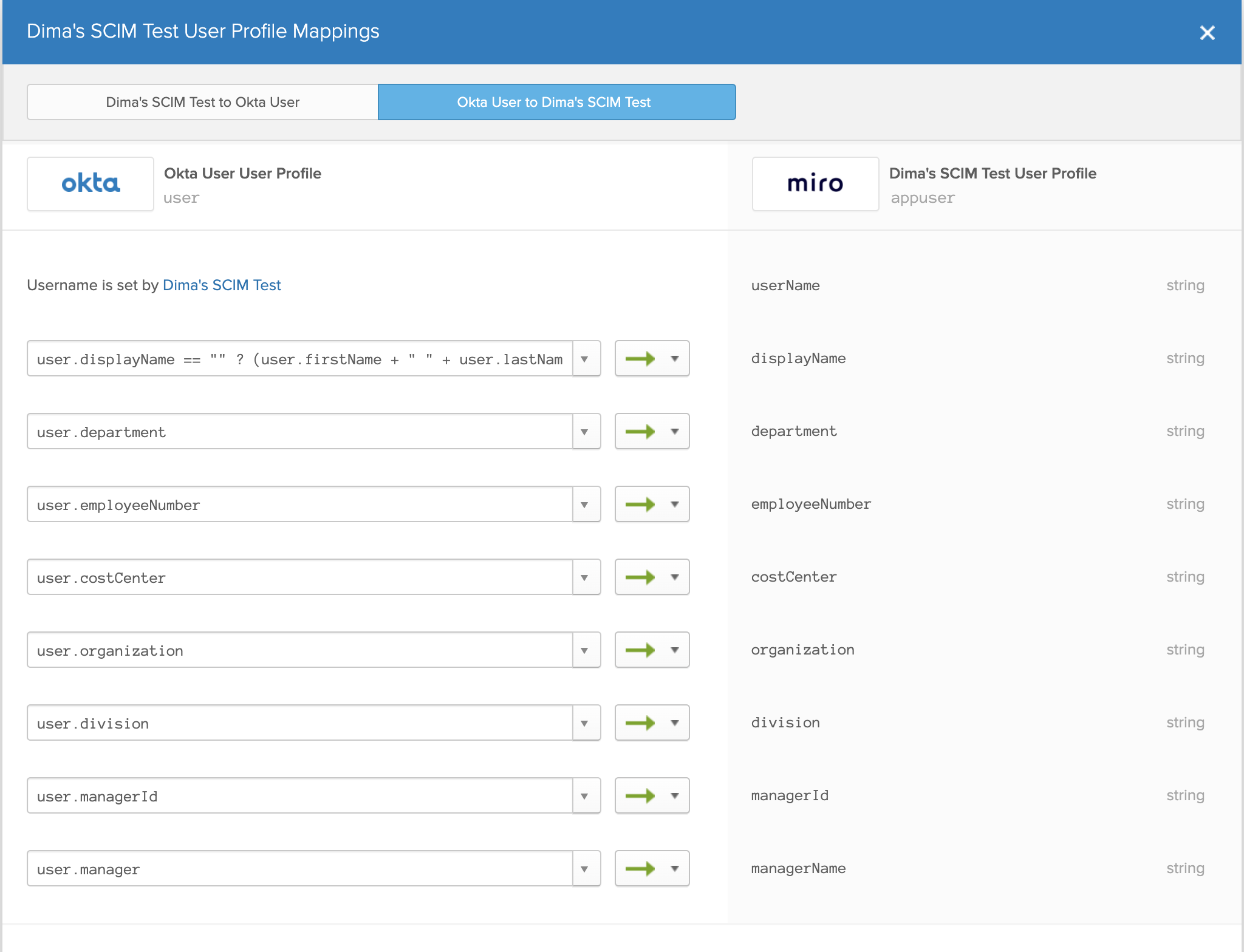Click the department target attribute label
Viewport: 1244px width, 952px height.
[x=794, y=431]
